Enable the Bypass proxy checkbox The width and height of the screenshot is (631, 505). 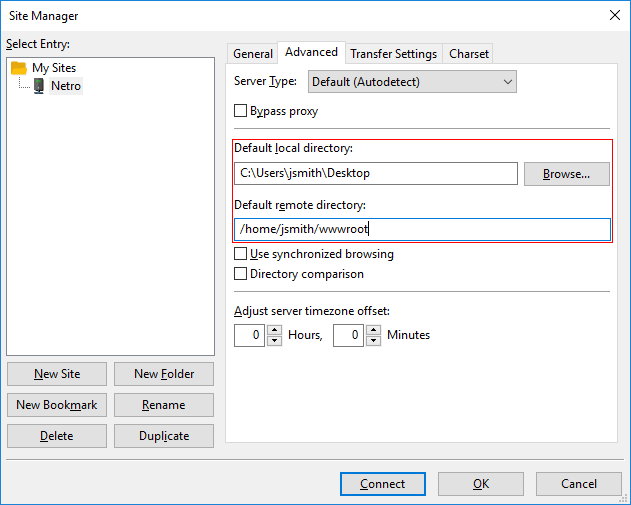point(241,111)
